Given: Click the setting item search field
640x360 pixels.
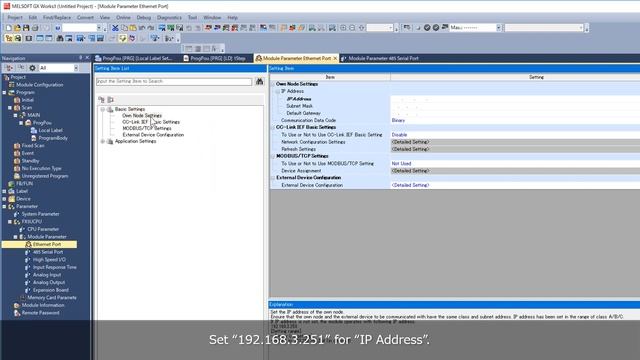Looking at the screenshot, I should pyautogui.click(x=174, y=82).
